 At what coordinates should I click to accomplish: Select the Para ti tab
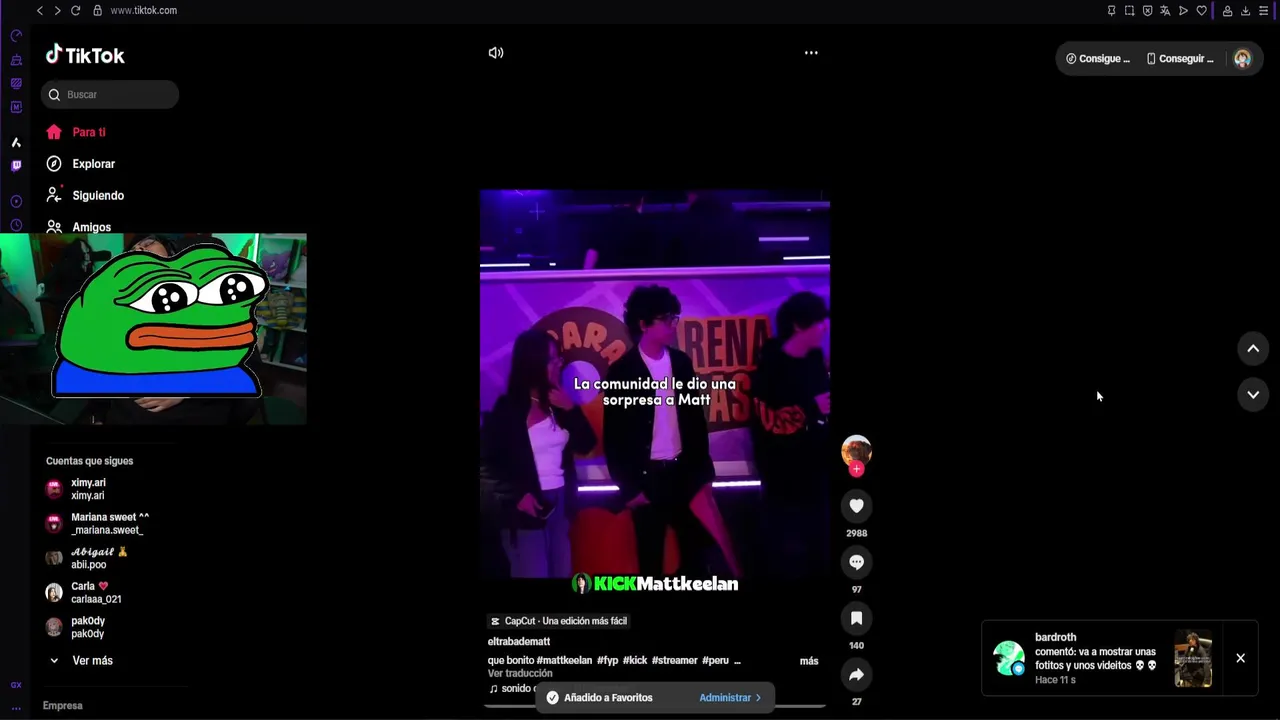76,132
